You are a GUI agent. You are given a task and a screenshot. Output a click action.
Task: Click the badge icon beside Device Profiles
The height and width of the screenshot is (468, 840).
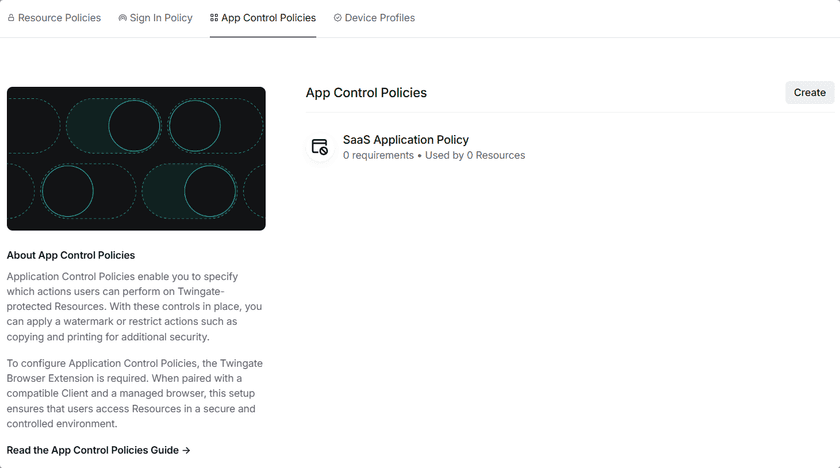pos(338,18)
